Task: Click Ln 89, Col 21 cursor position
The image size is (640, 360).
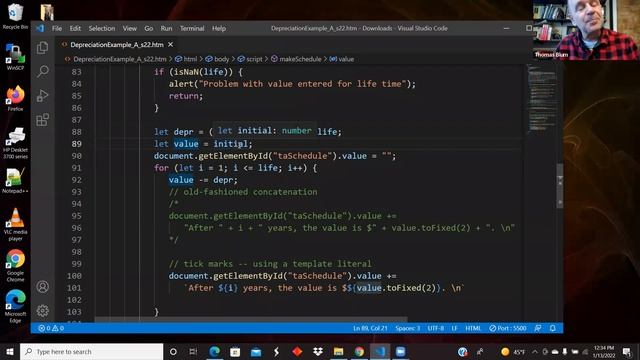Action: click(370, 328)
